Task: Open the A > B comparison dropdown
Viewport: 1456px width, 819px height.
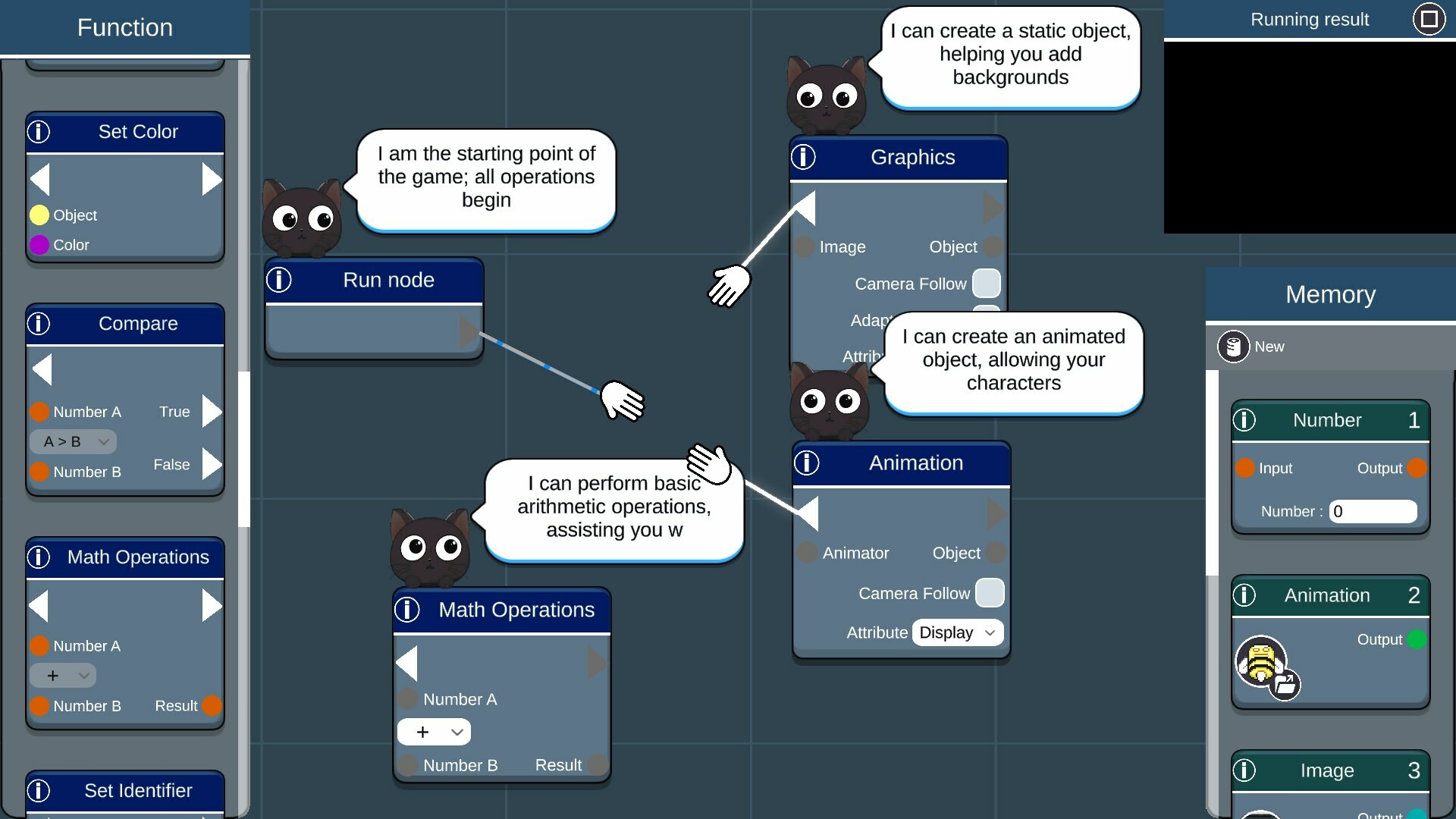Action: pyautogui.click(x=73, y=441)
